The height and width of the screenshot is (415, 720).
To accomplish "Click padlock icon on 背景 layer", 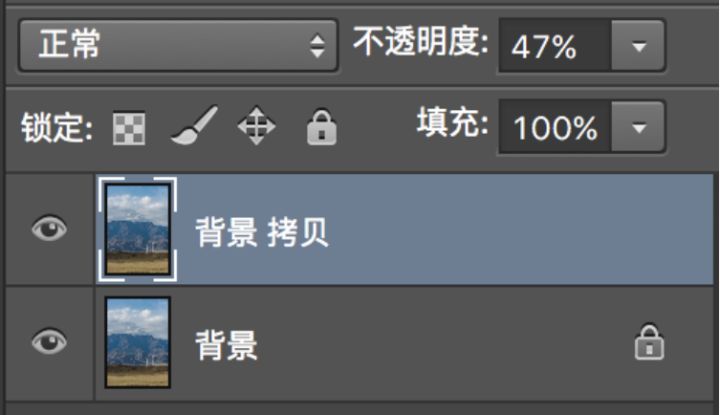I will [649, 342].
